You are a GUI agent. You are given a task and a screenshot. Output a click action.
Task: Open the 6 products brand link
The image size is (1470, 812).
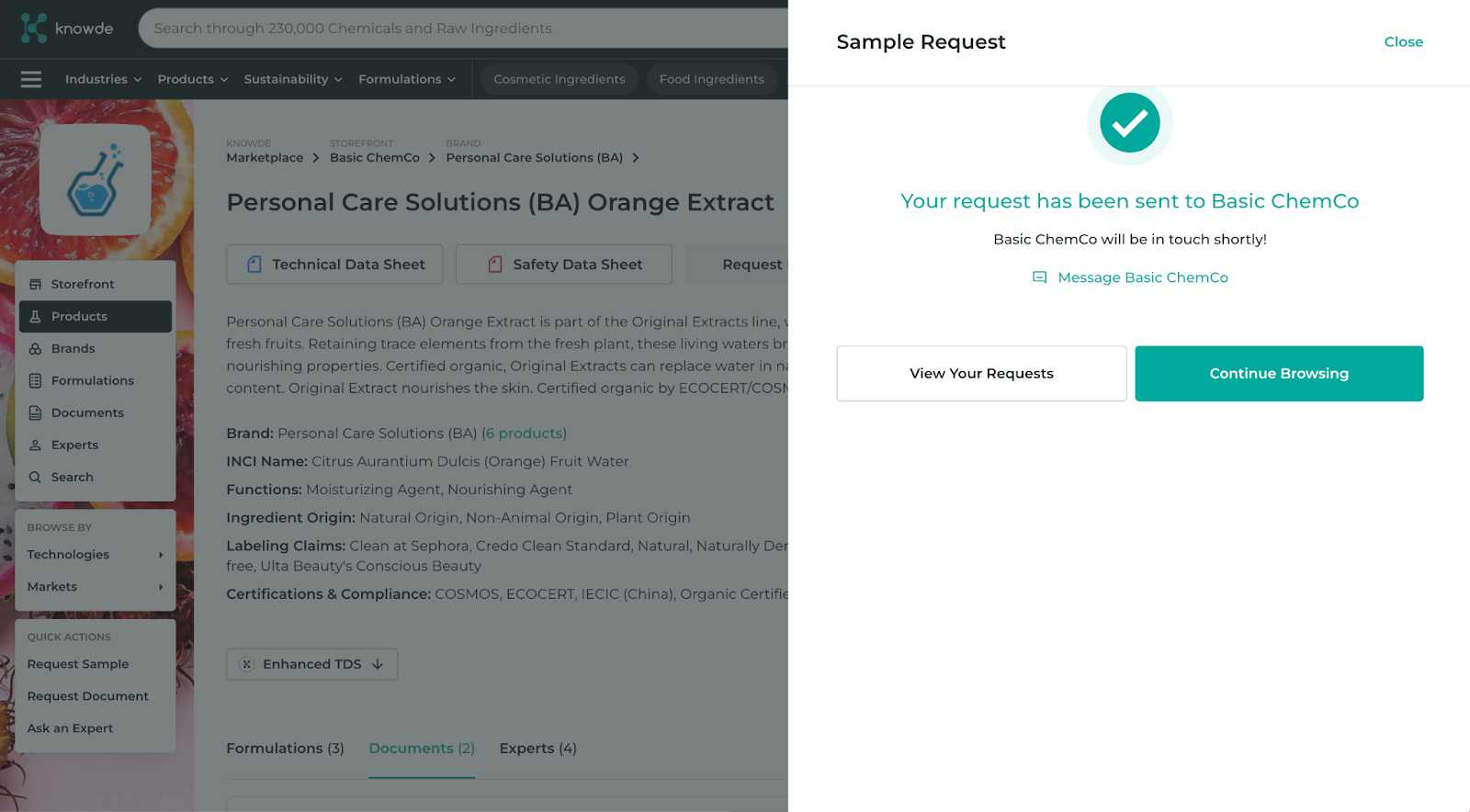pos(524,433)
